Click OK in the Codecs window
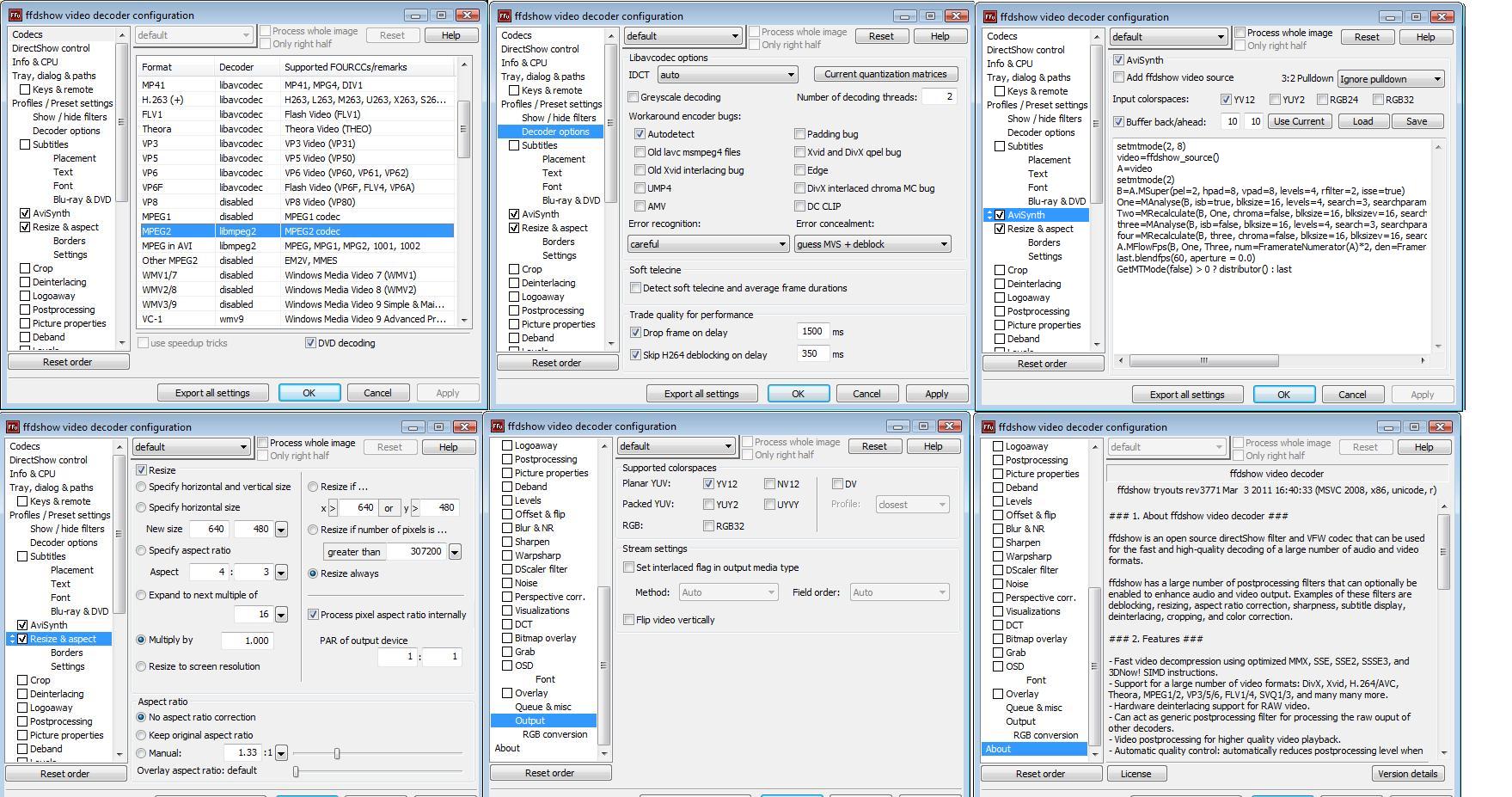1512x797 pixels. pos(309,393)
